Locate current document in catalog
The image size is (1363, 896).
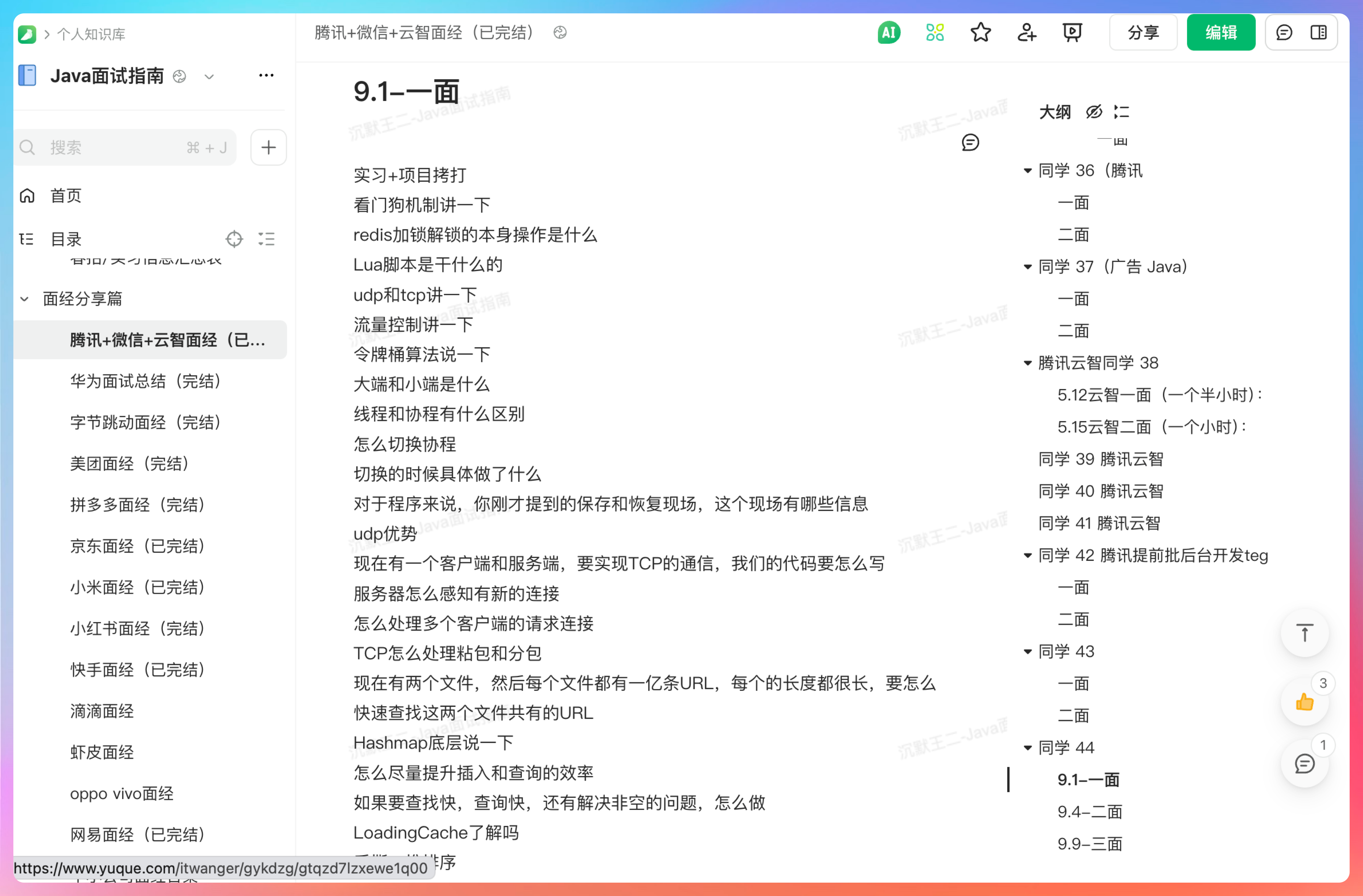234,239
